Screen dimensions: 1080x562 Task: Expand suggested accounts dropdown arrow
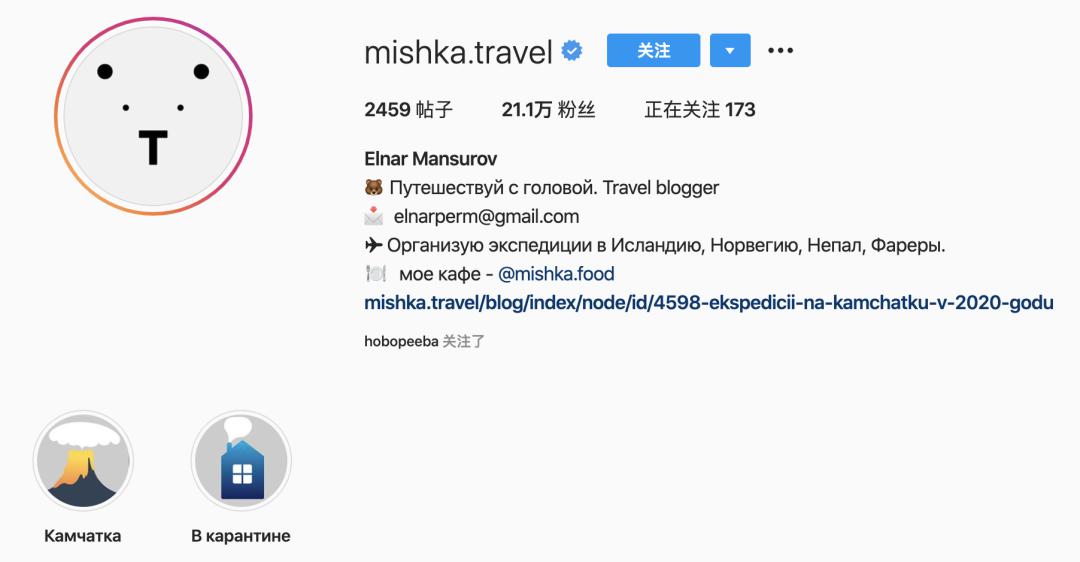[729, 50]
